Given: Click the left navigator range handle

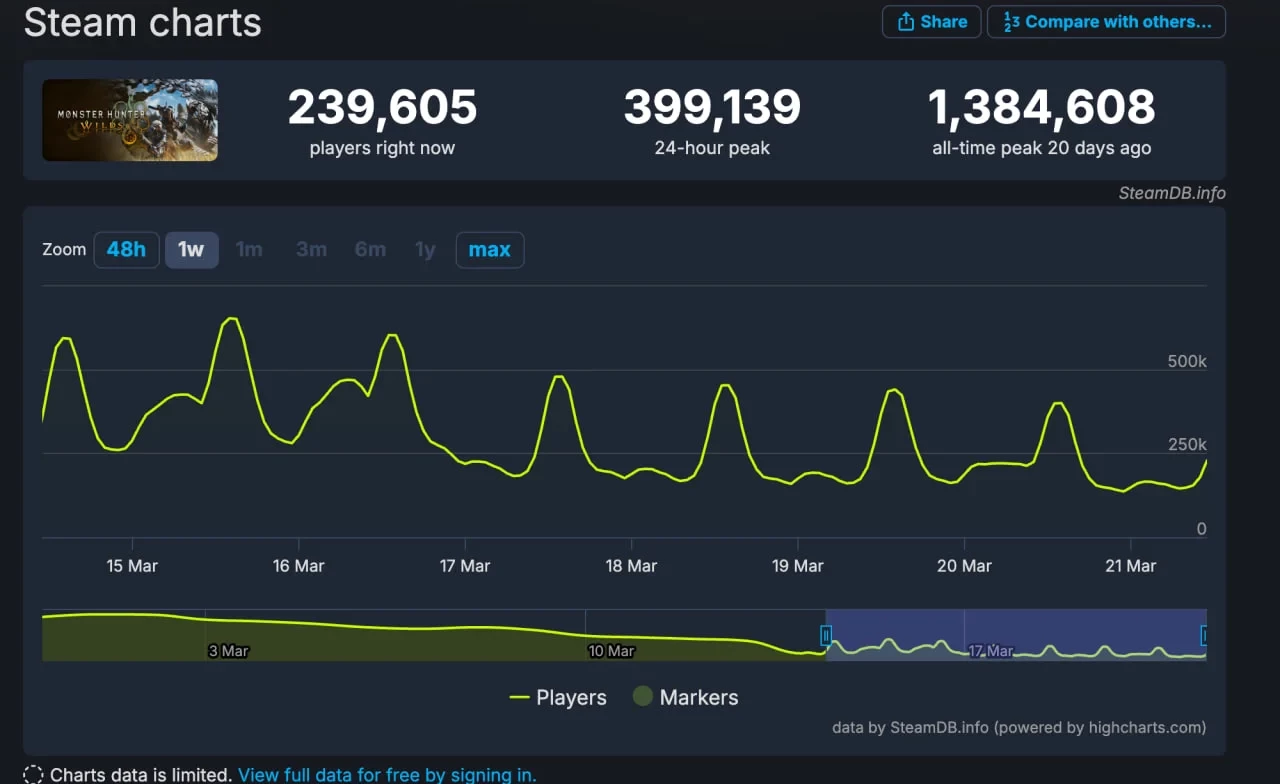Looking at the screenshot, I should click(826, 635).
